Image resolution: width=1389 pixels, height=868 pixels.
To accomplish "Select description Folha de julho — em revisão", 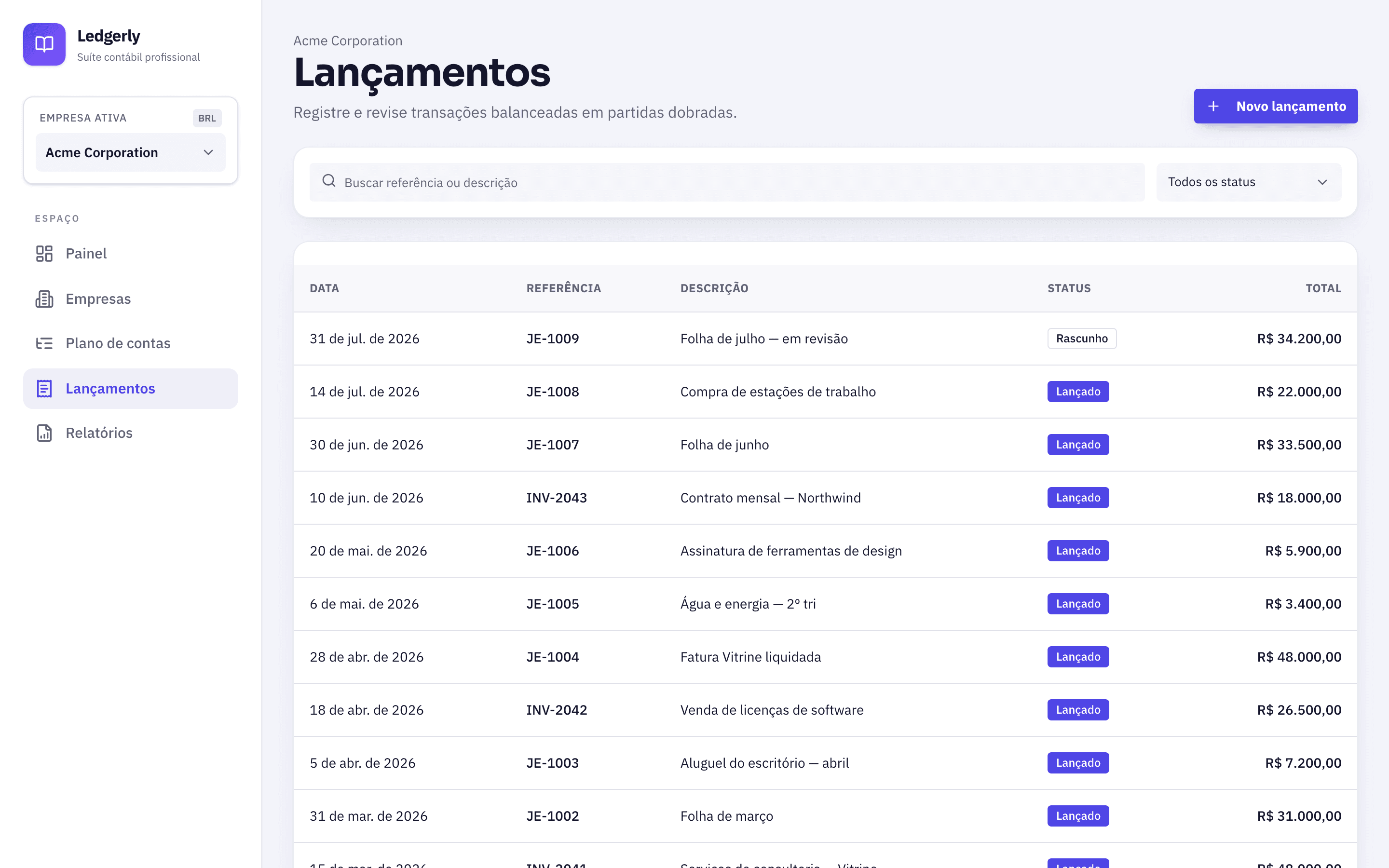I will 764,339.
